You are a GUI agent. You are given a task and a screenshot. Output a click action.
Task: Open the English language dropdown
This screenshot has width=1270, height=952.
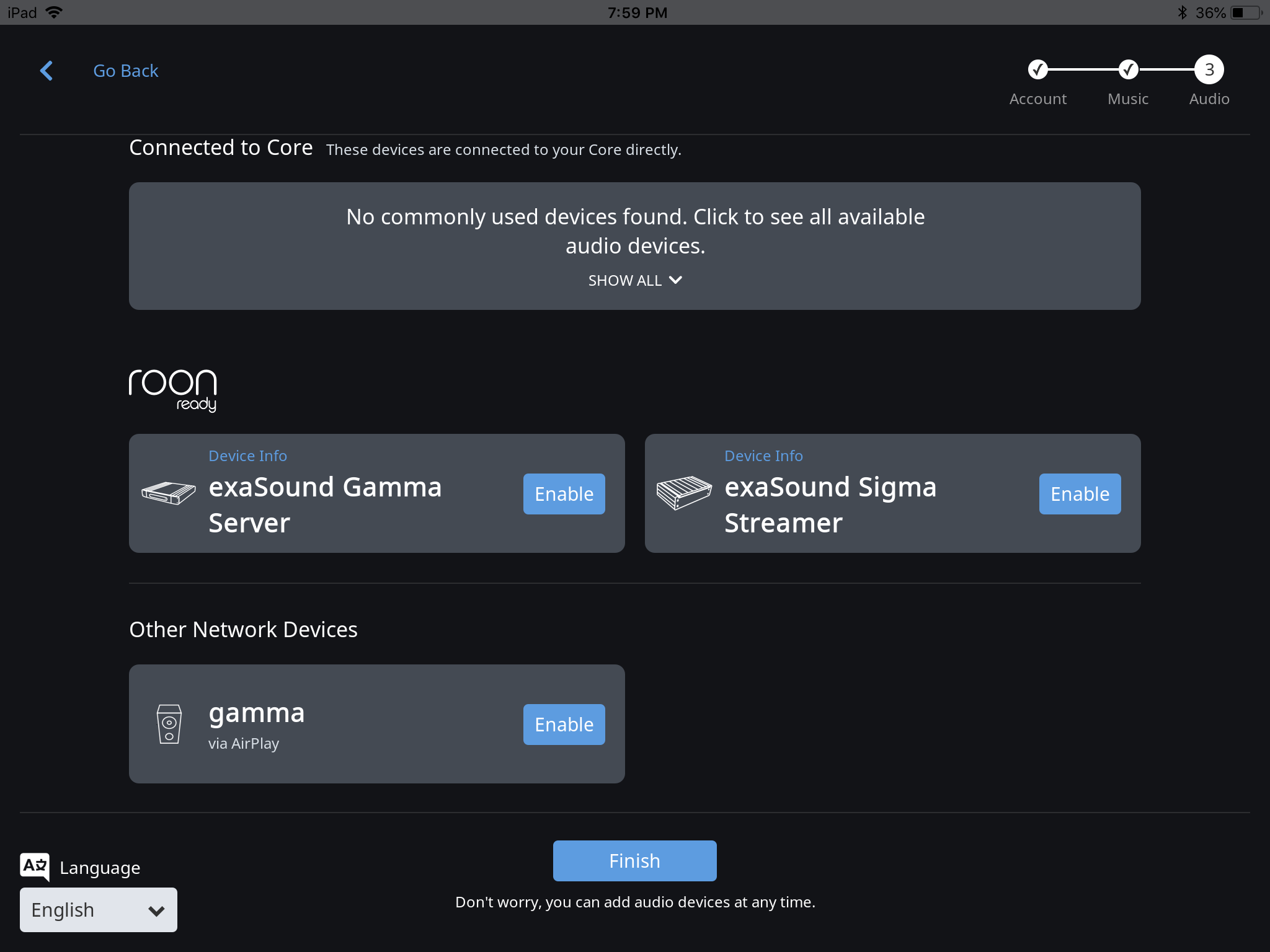pyautogui.click(x=99, y=910)
